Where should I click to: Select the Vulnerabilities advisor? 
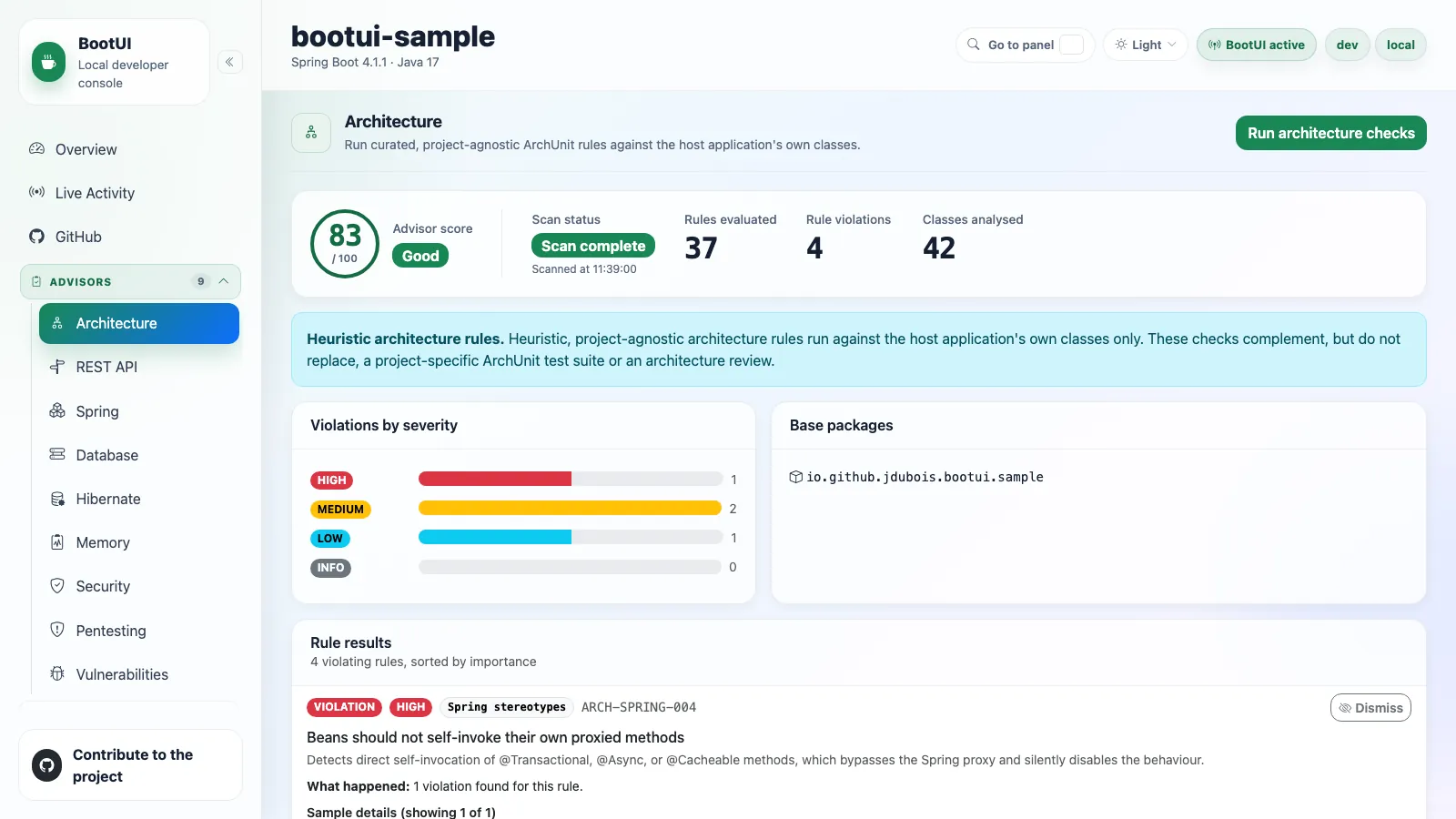point(139,674)
